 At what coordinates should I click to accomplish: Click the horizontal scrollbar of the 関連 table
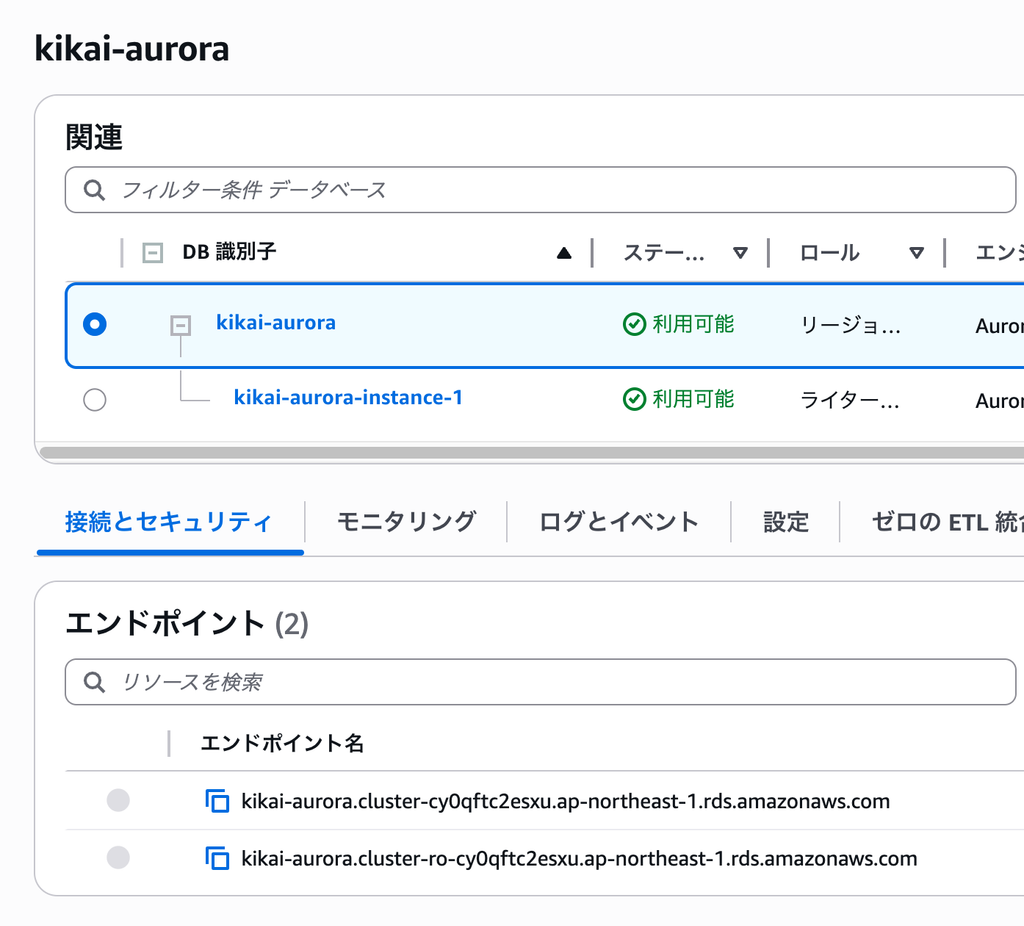point(532,453)
